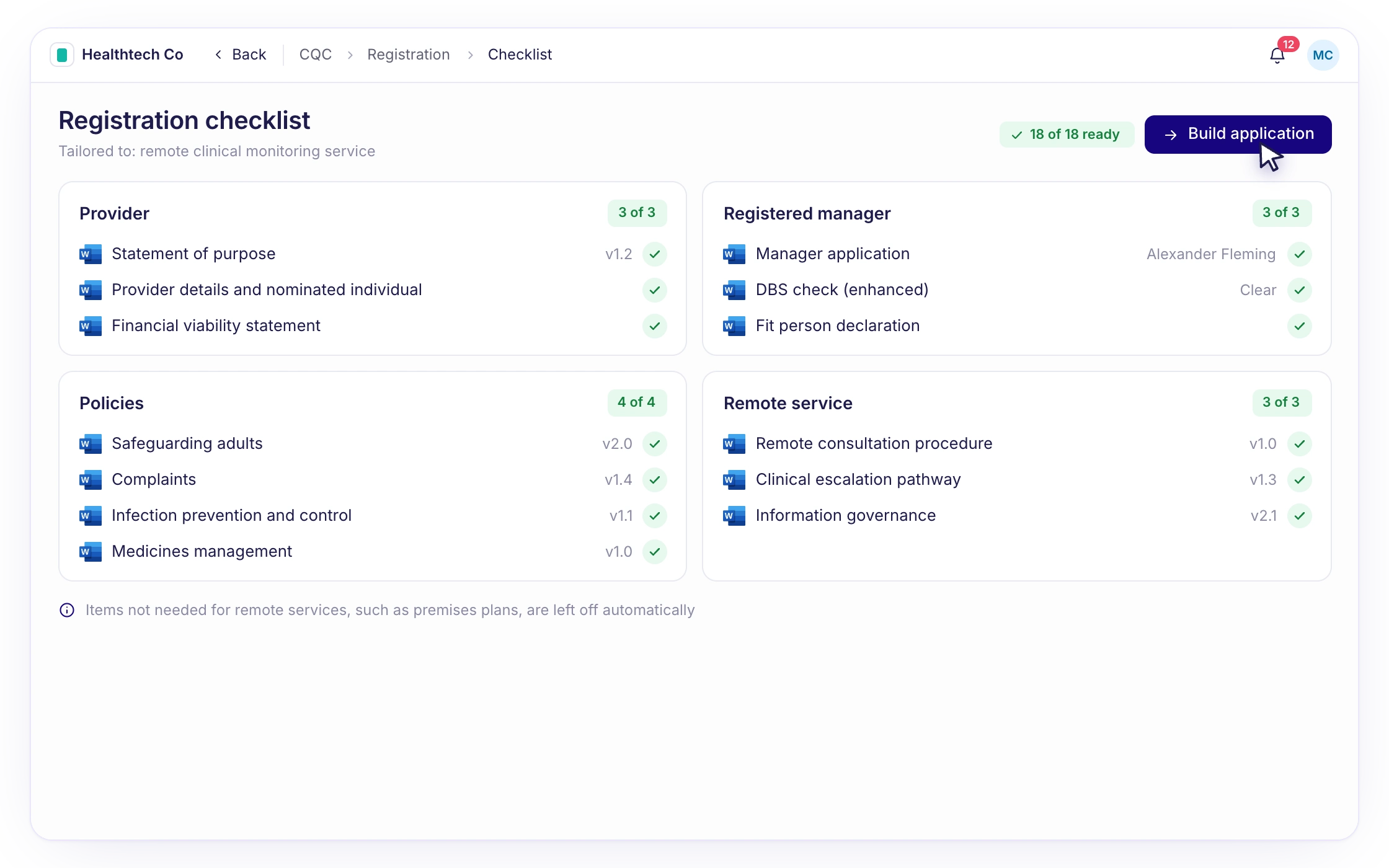The width and height of the screenshot is (1389, 868).
Task: Click Word icon beside Statement of purpose
Action: click(91, 254)
